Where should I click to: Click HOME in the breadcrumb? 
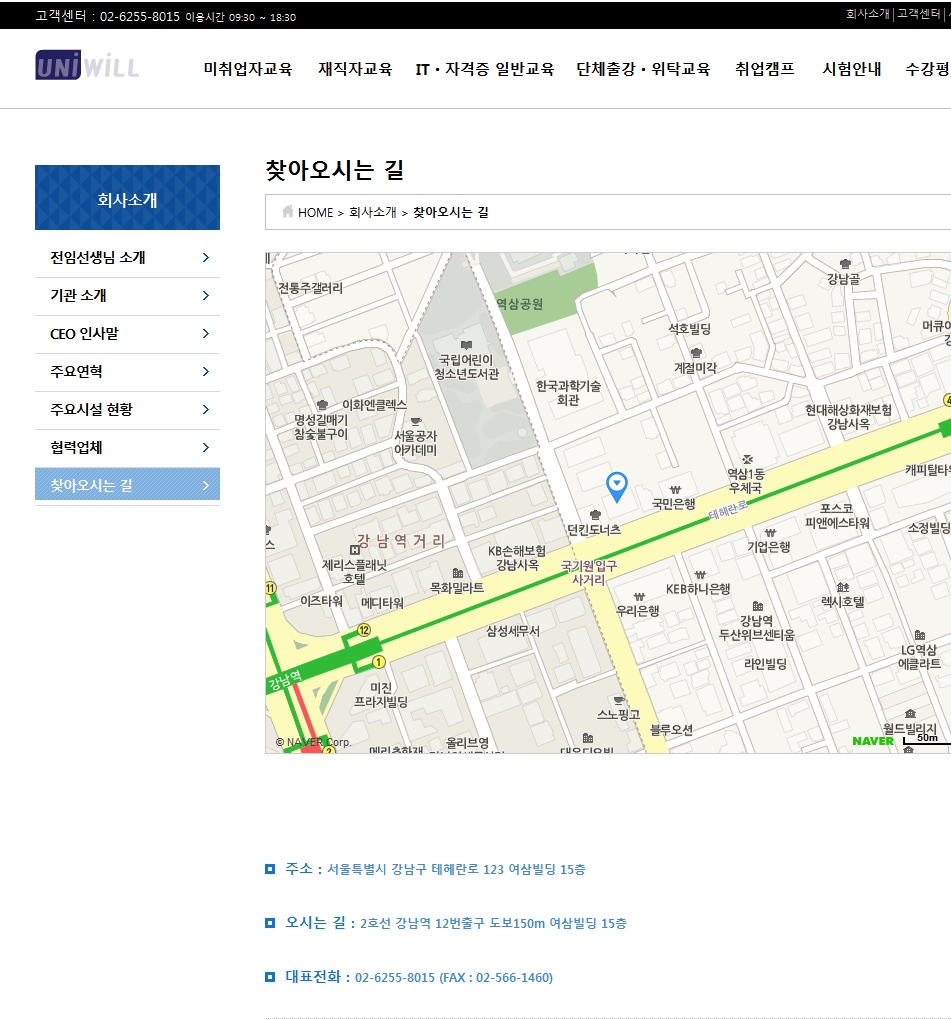[x=315, y=212]
